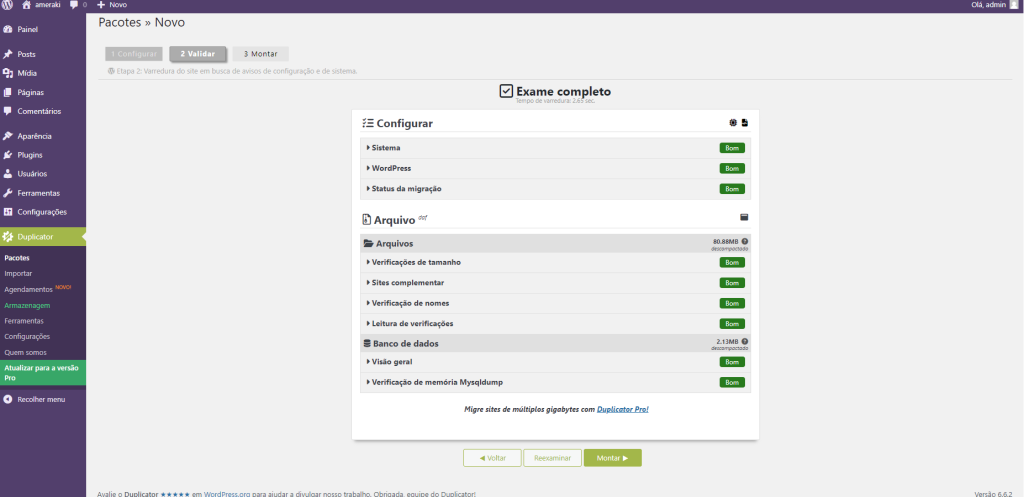The image size is (1024, 497).
Task: Expand the WordPress scan row
Action: [391, 168]
